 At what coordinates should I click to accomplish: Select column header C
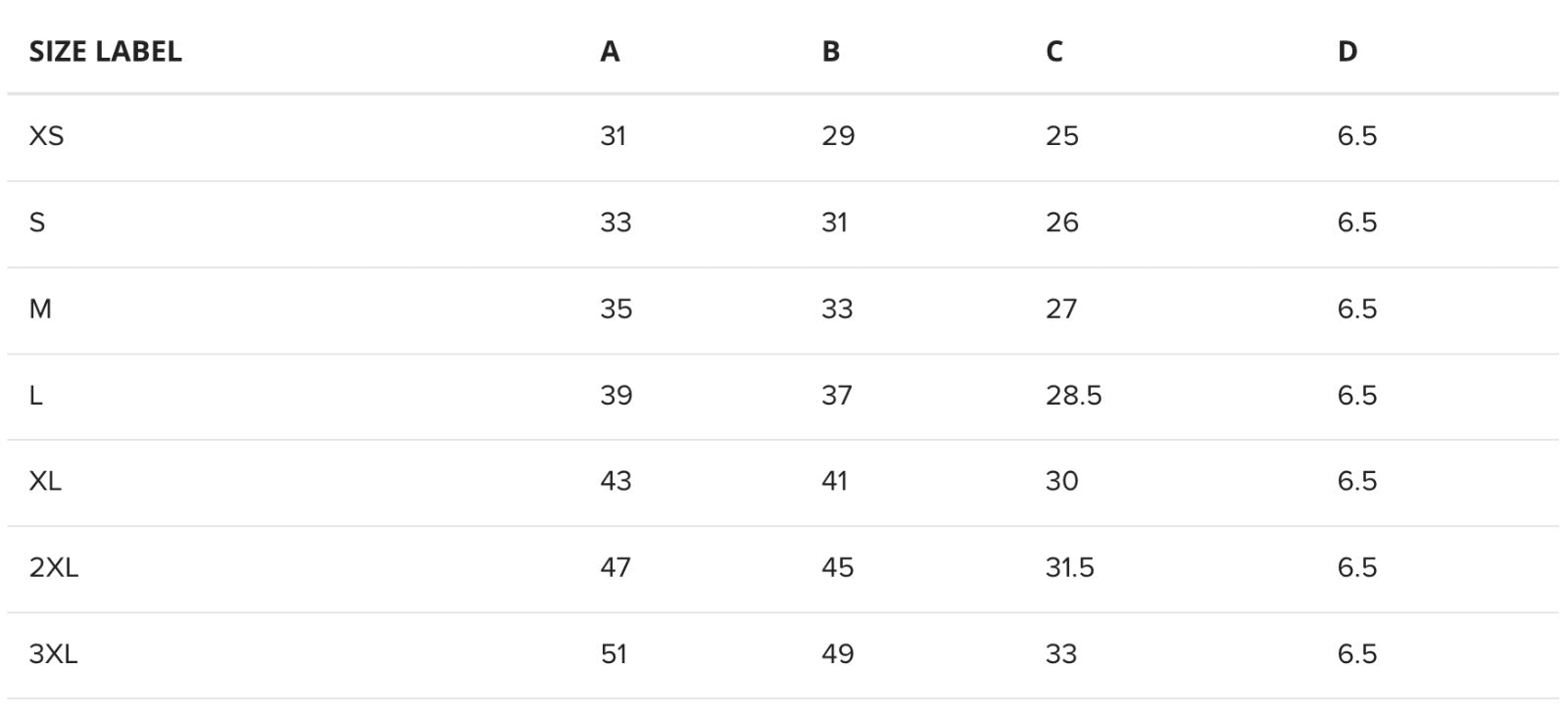[1053, 51]
